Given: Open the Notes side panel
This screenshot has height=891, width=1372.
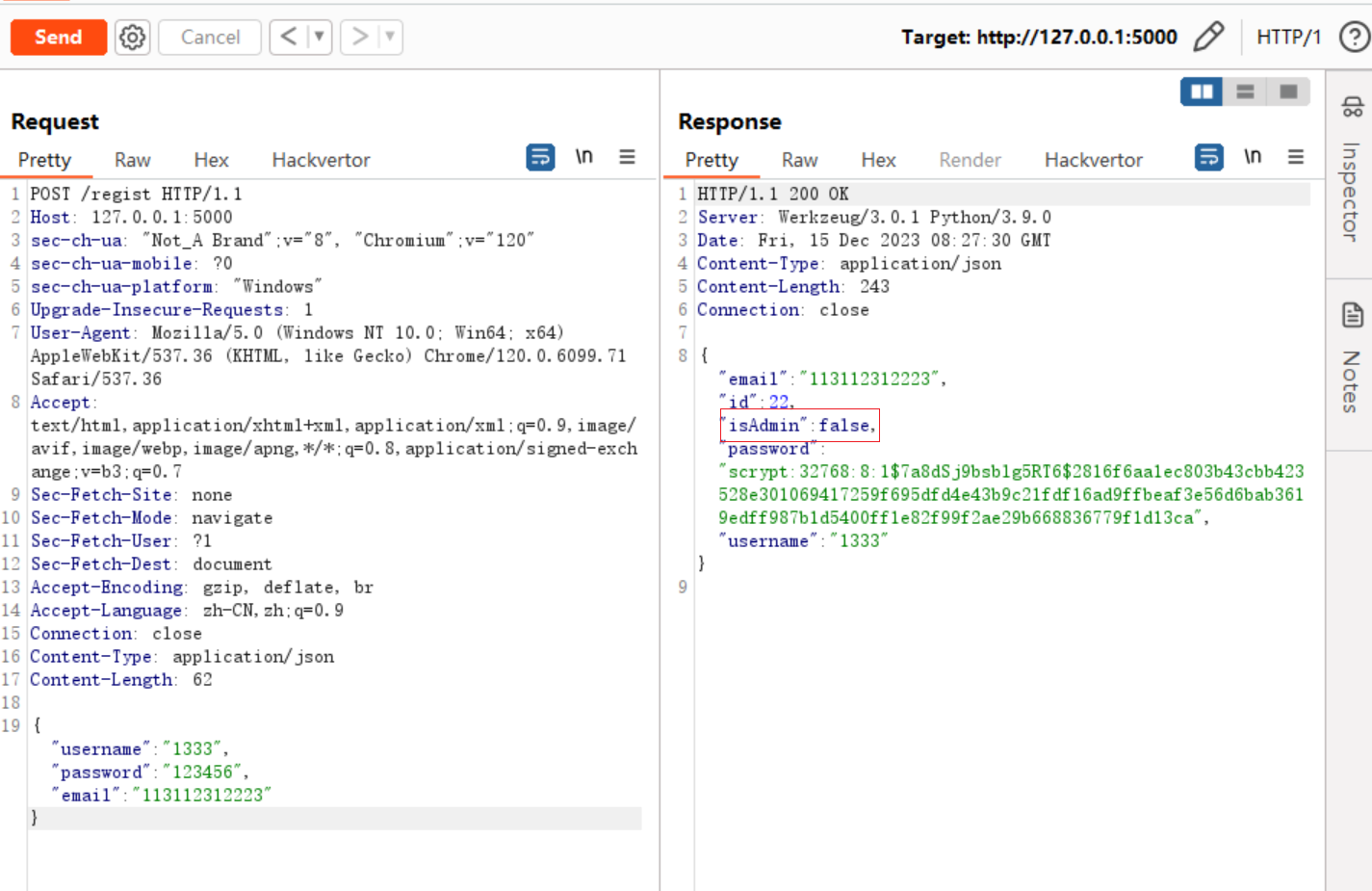Looking at the screenshot, I should pos(1351,358).
